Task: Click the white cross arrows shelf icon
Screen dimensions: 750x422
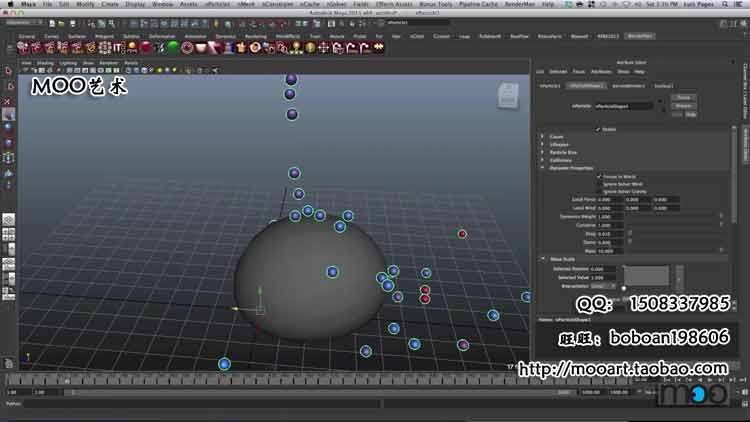Action: 324,47
